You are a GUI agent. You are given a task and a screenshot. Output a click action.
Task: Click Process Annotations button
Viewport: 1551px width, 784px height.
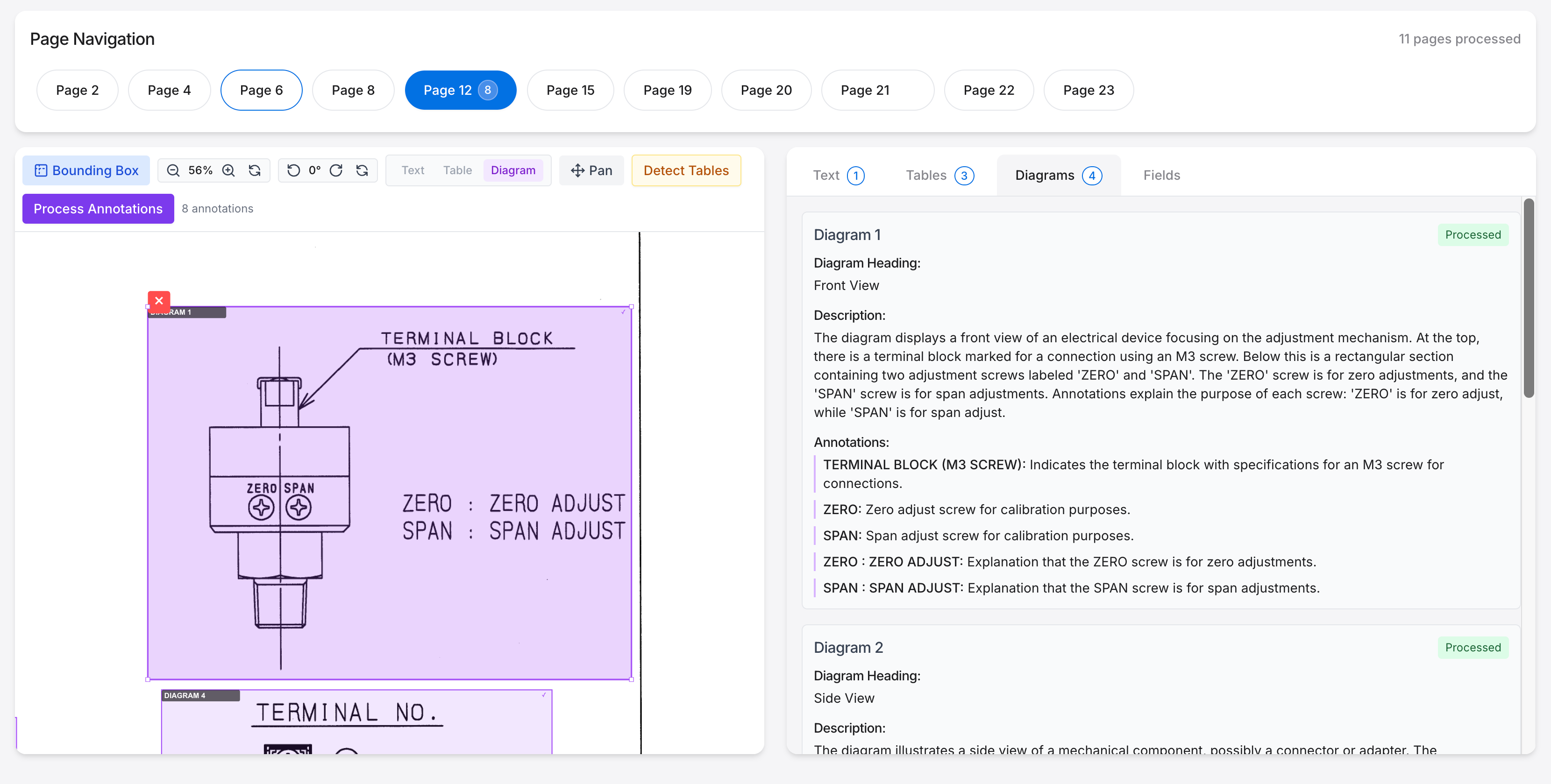click(98, 208)
